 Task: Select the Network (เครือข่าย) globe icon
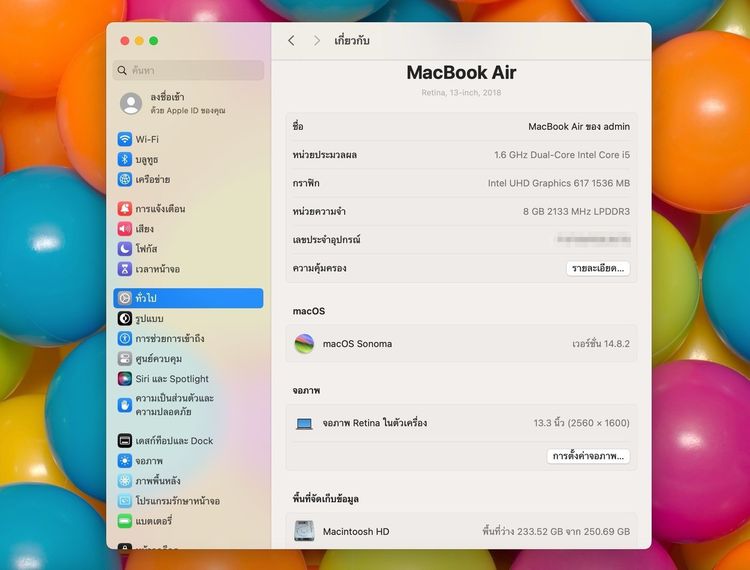[125, 179]
